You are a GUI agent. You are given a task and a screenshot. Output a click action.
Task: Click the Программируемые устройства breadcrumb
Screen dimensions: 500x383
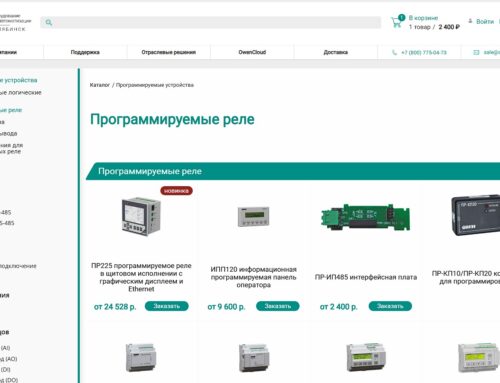(155, 85)
